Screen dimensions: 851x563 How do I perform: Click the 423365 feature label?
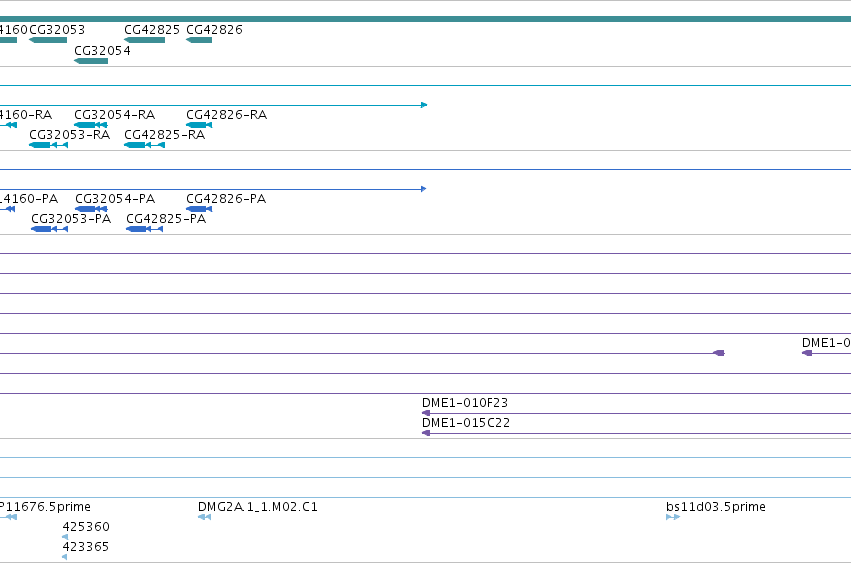click(86, 547)
